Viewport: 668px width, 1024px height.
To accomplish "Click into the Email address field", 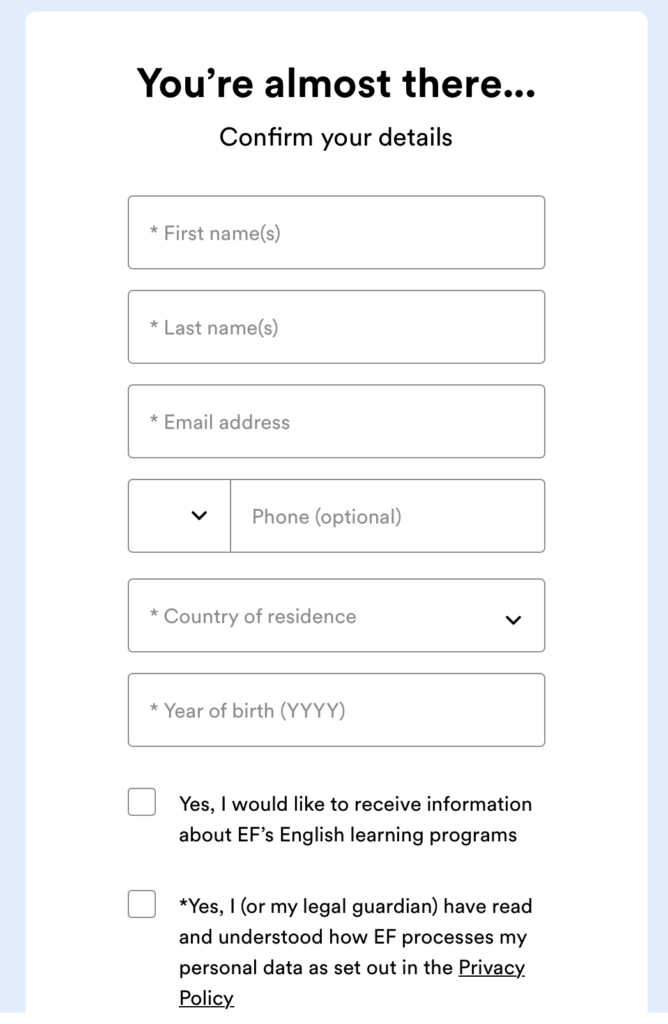I will pyautogui.click(x=336, y=422).
